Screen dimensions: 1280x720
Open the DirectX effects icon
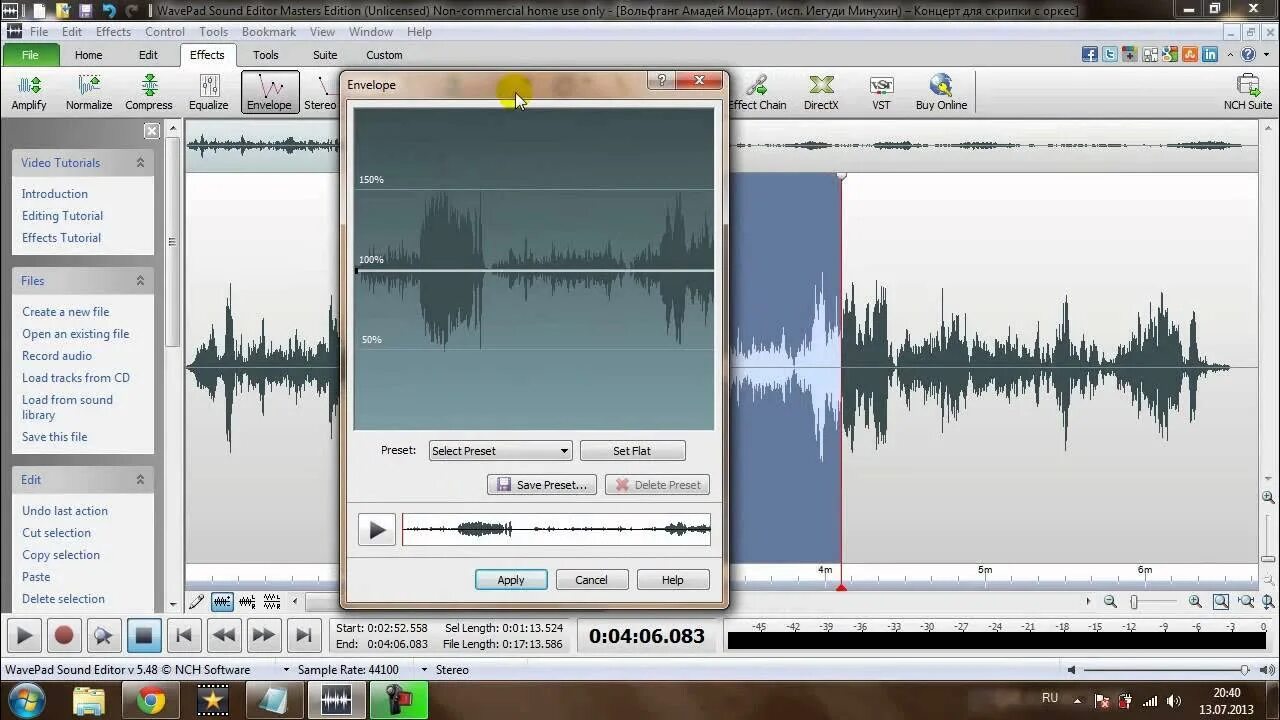[821, 92]
